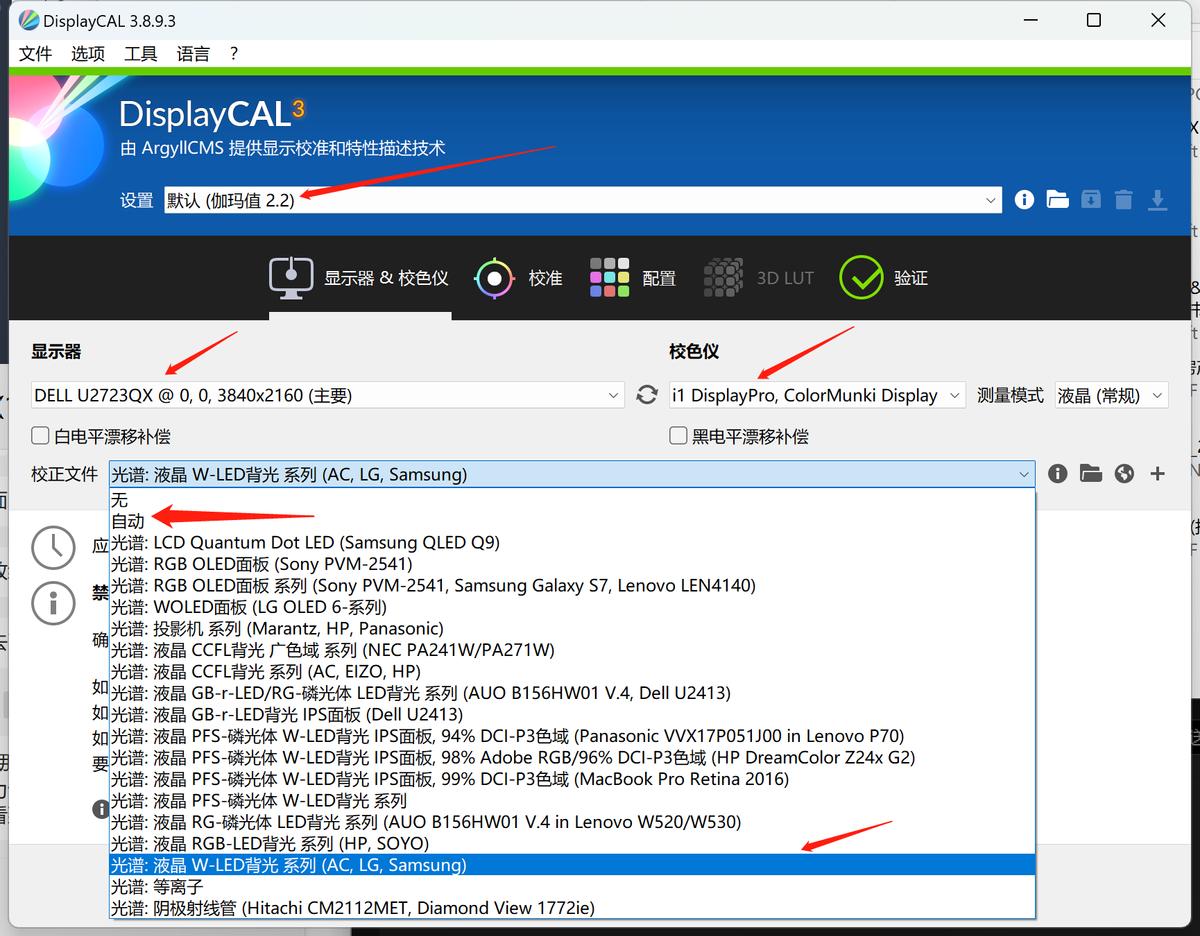The image size is (1200, 936).
Task: Open the ? help menu
Action: click(234, 54)
